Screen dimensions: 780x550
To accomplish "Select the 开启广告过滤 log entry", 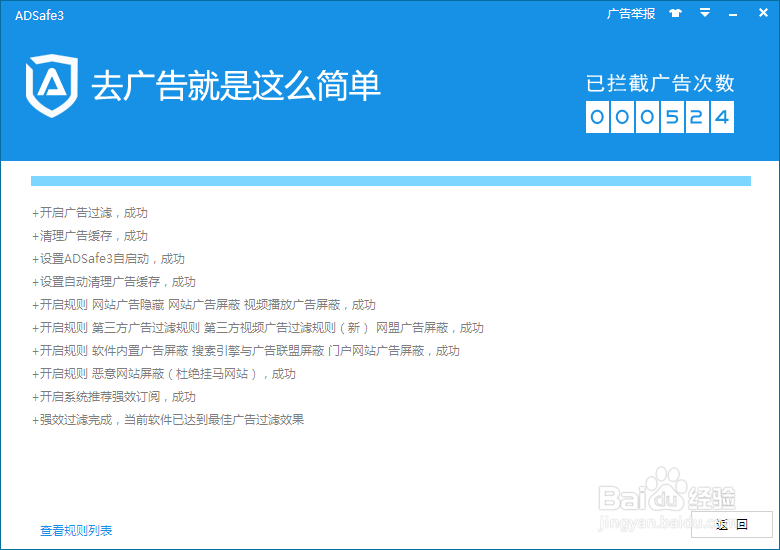I will click(x=90, y=213).
